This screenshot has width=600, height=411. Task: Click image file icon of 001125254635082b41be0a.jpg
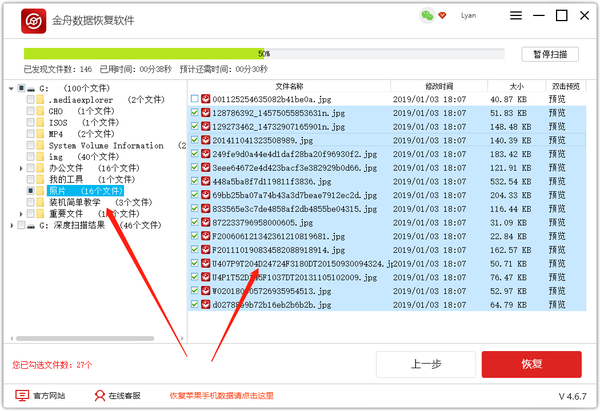point(206,99)
